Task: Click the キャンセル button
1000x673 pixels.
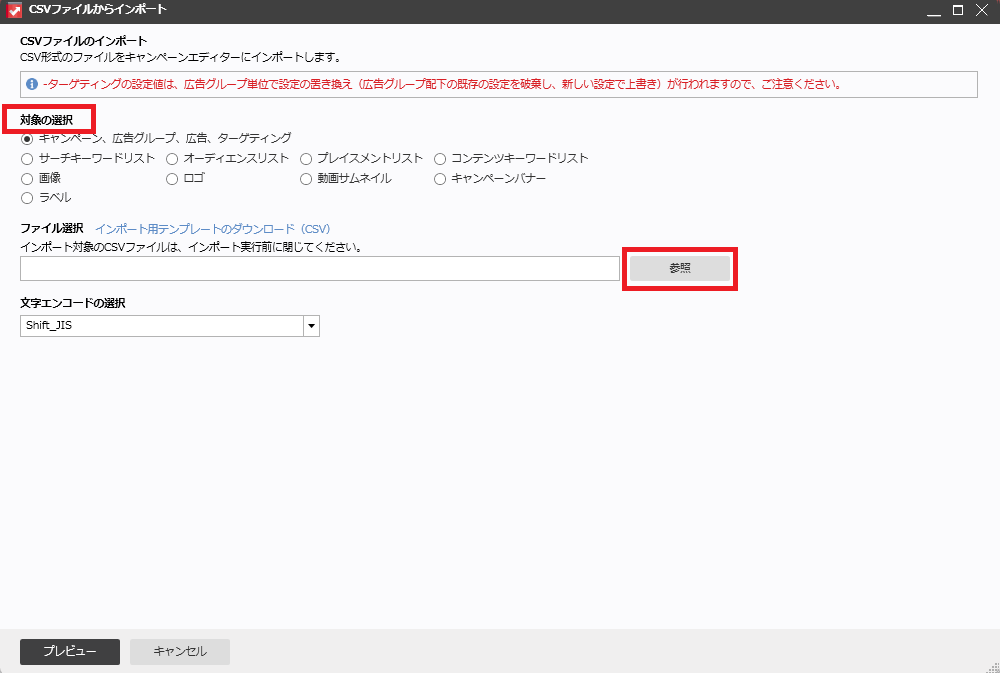Action: [180, 651]
